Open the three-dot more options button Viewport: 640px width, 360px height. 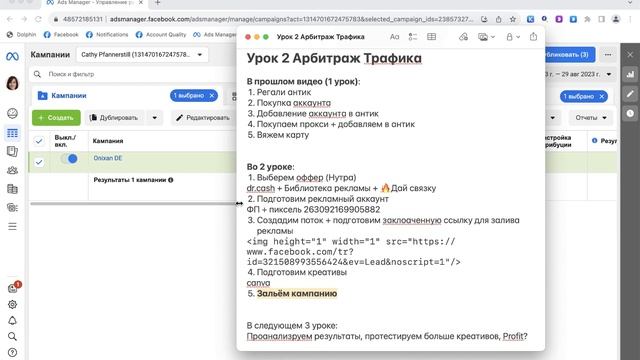tap(608, 54)
